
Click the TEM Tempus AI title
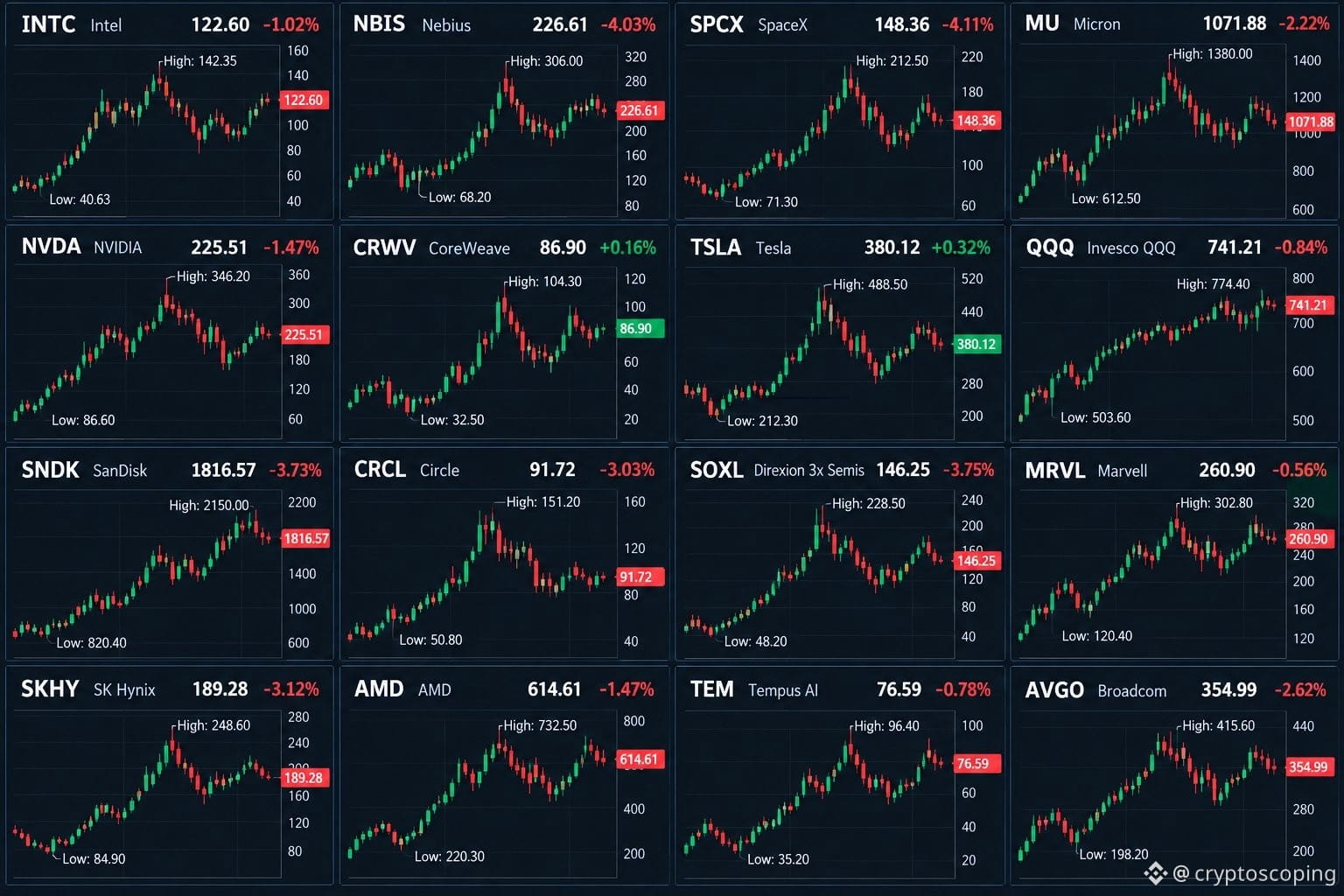[753, 689]
